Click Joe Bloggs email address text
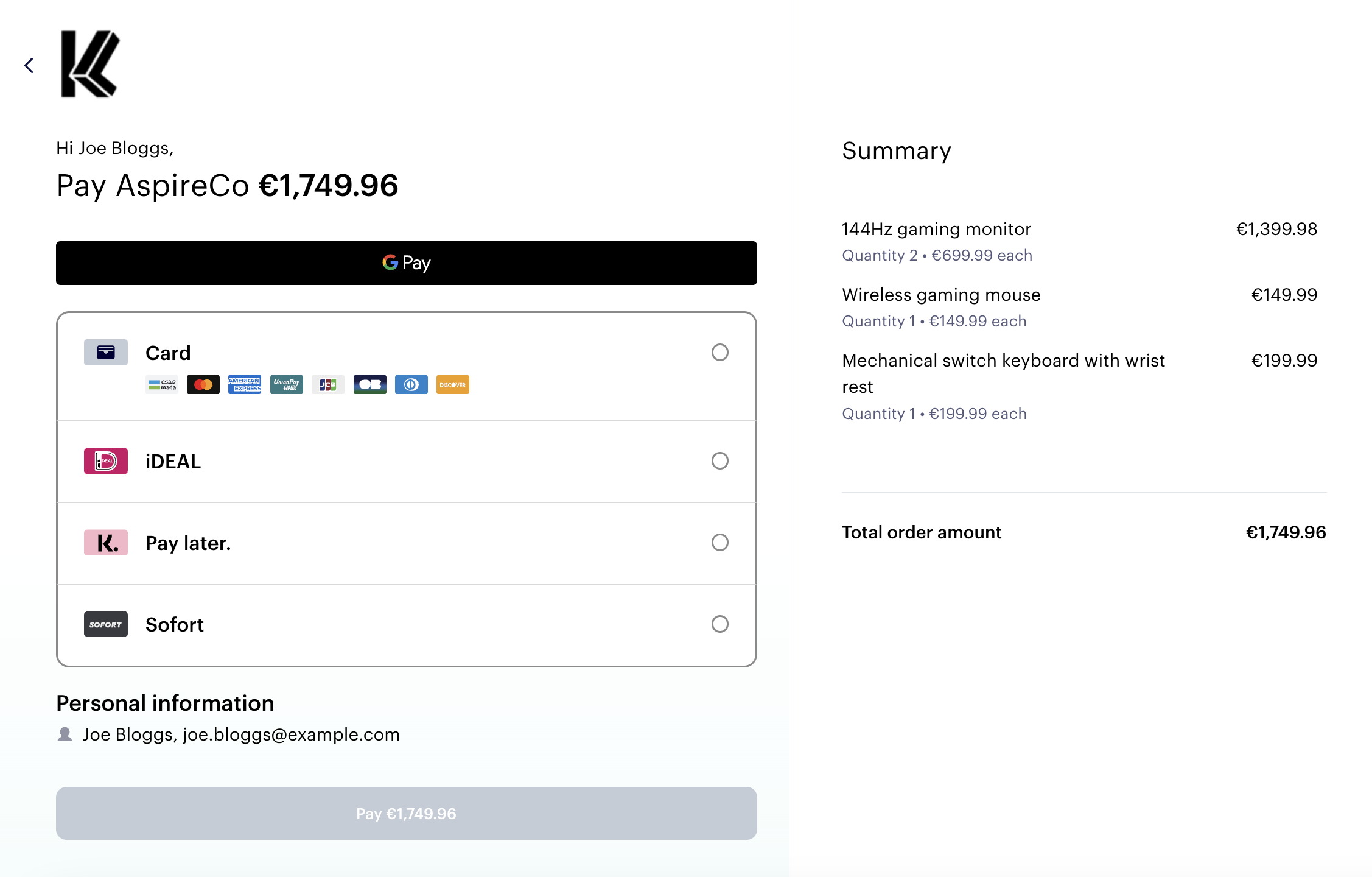Image resolution: width=1372 pixels, height=877 pixels. [x=291, y=734]
